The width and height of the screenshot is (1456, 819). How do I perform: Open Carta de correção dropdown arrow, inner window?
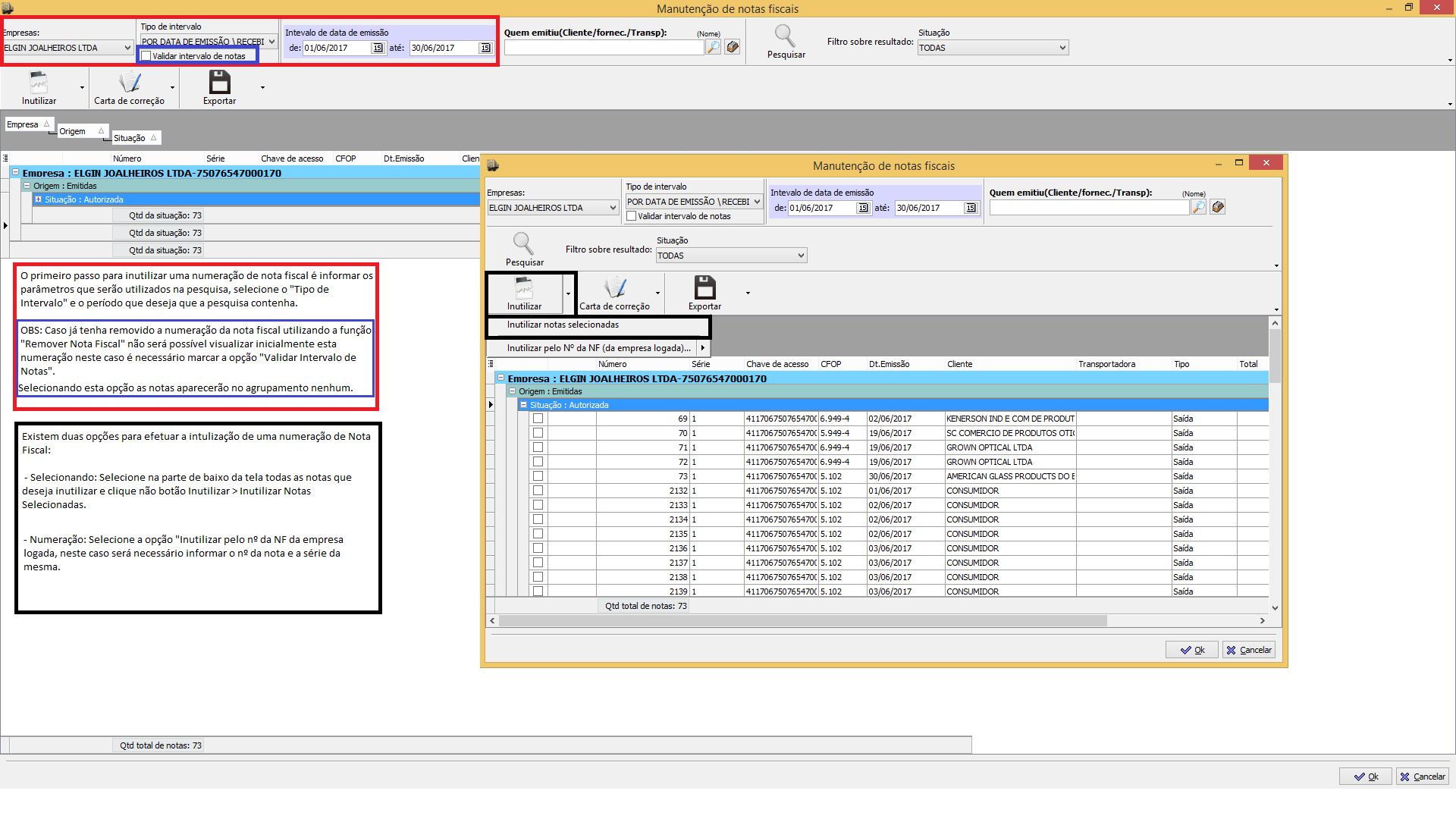pyautogui.click(x=657, y=293)
